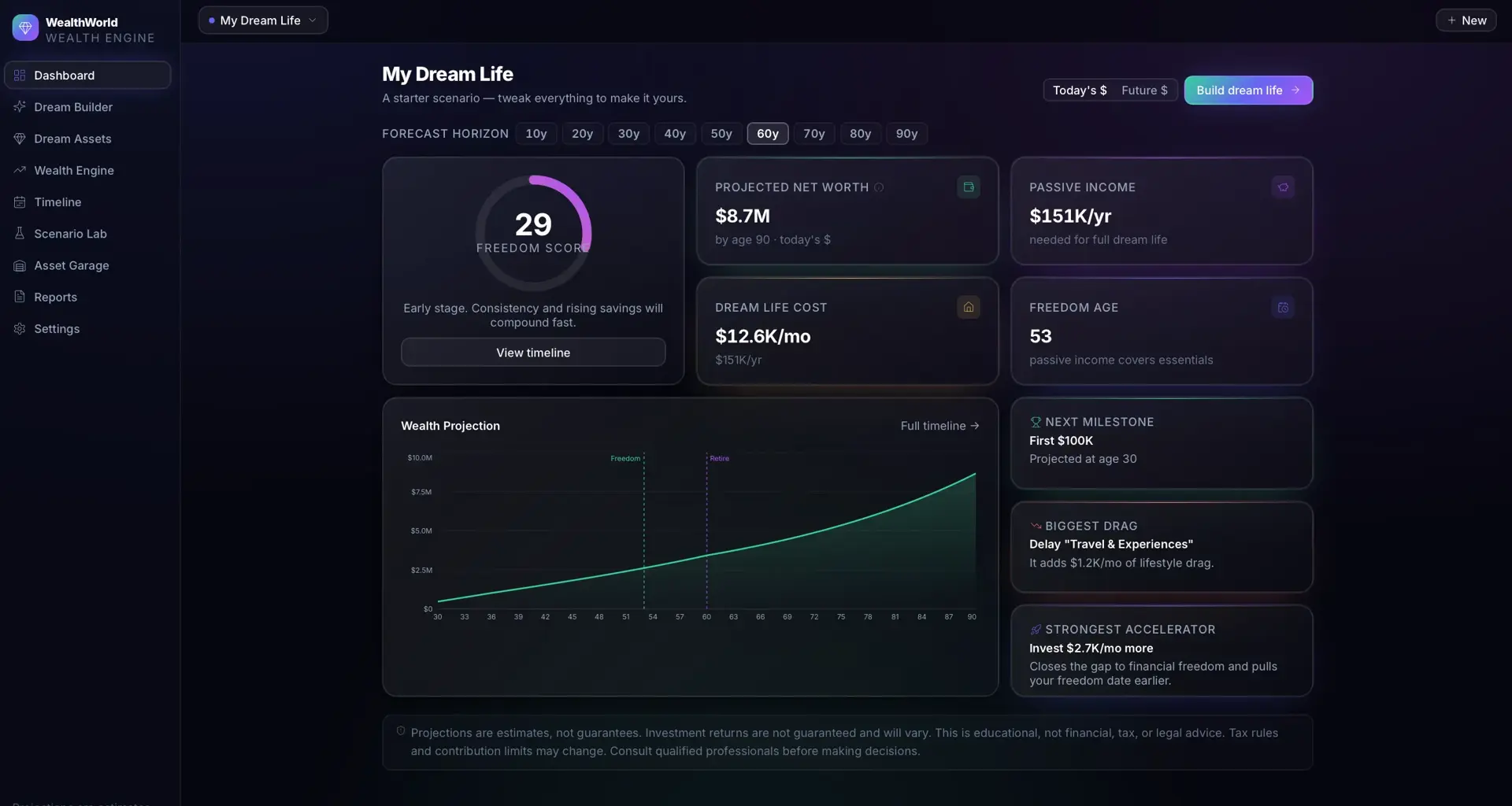This screenshot has width=1512, height=806.
Task: Open Wealth Engine section
Action: (87, 170)
